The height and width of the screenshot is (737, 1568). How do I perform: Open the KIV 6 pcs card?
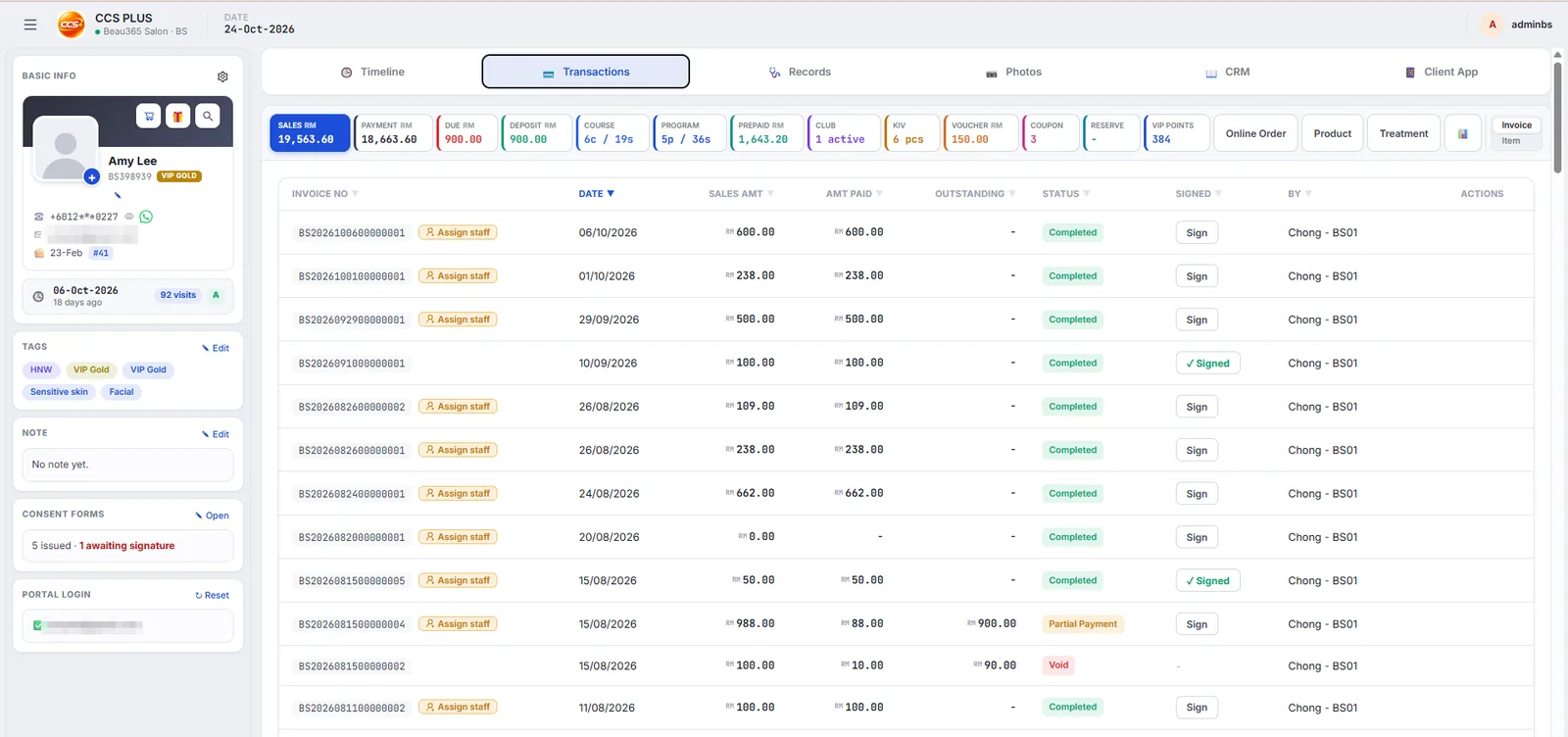point(912,133)
